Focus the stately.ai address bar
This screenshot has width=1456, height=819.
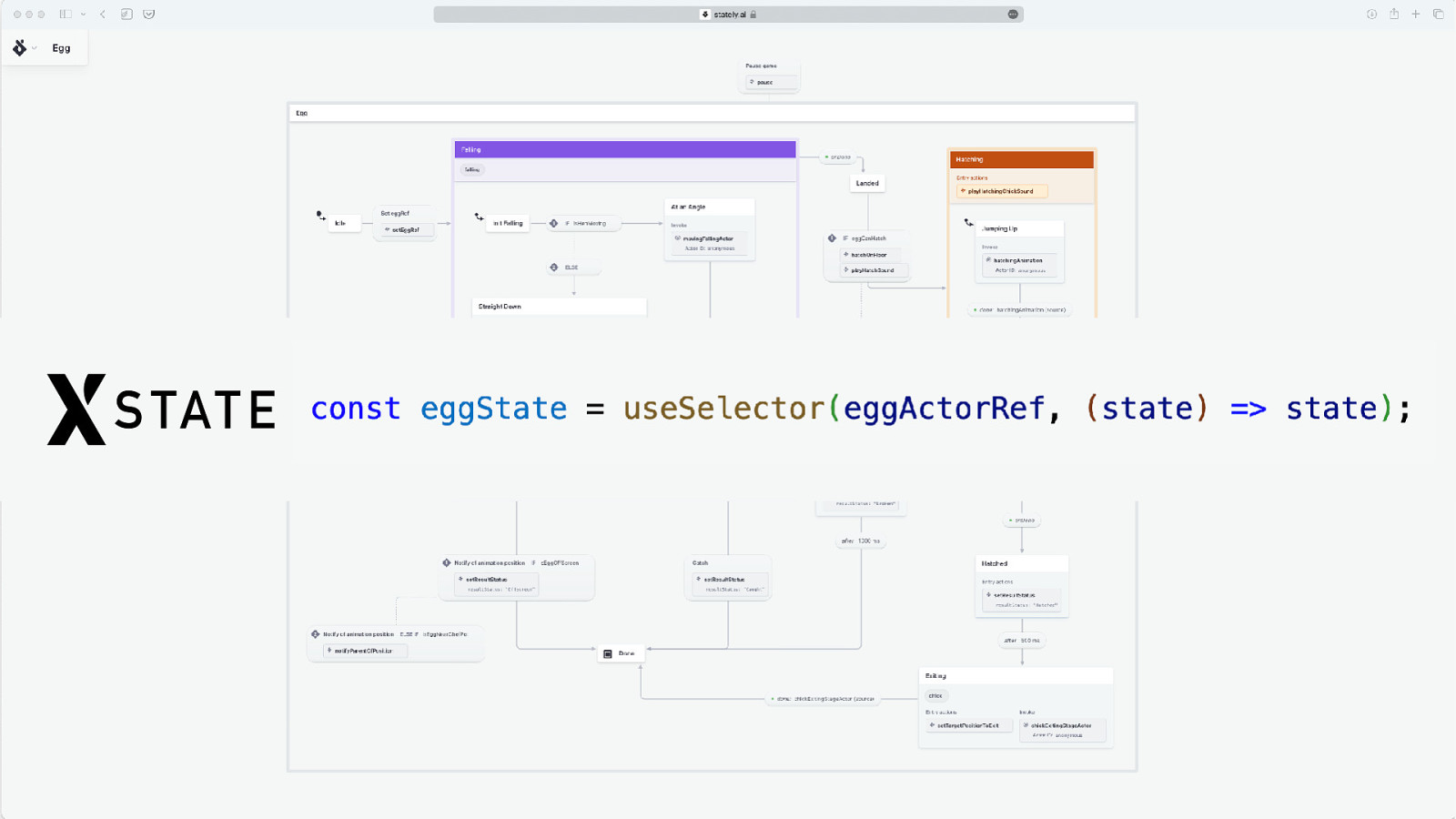pyautogui.click(x=728, y=15)
